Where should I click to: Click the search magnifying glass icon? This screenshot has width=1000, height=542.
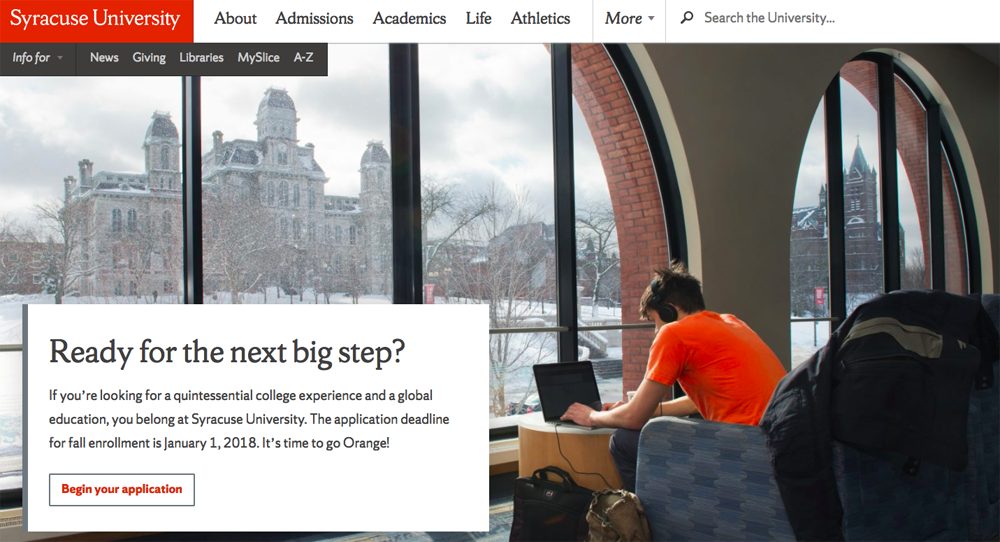[x=687, y=18]
